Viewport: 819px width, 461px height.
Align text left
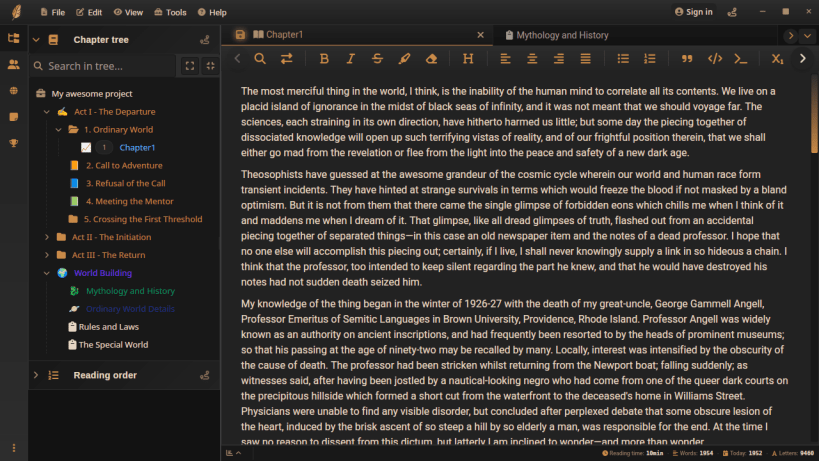coord(505,58)
